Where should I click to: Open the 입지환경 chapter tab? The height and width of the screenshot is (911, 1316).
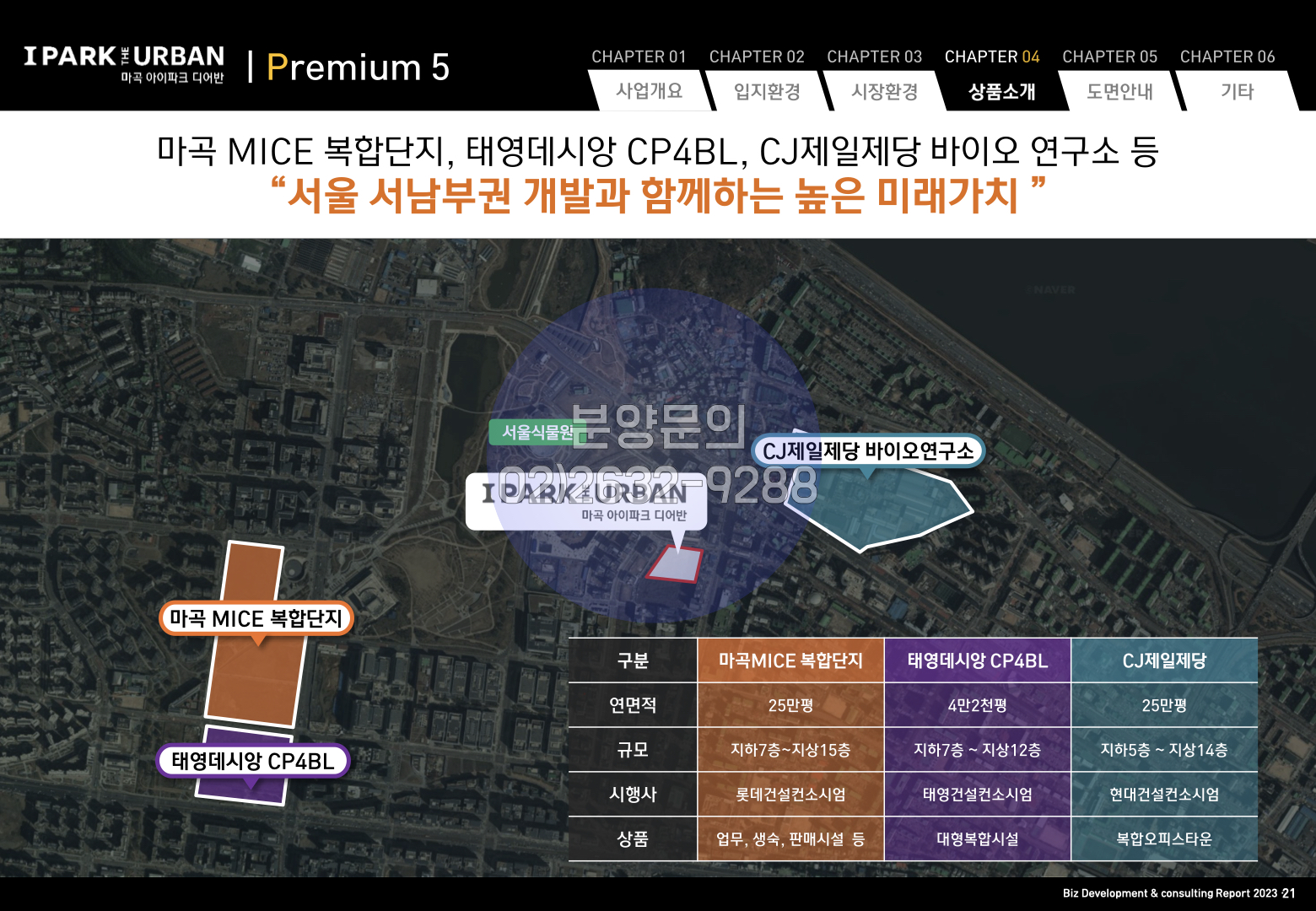[767, 91]
